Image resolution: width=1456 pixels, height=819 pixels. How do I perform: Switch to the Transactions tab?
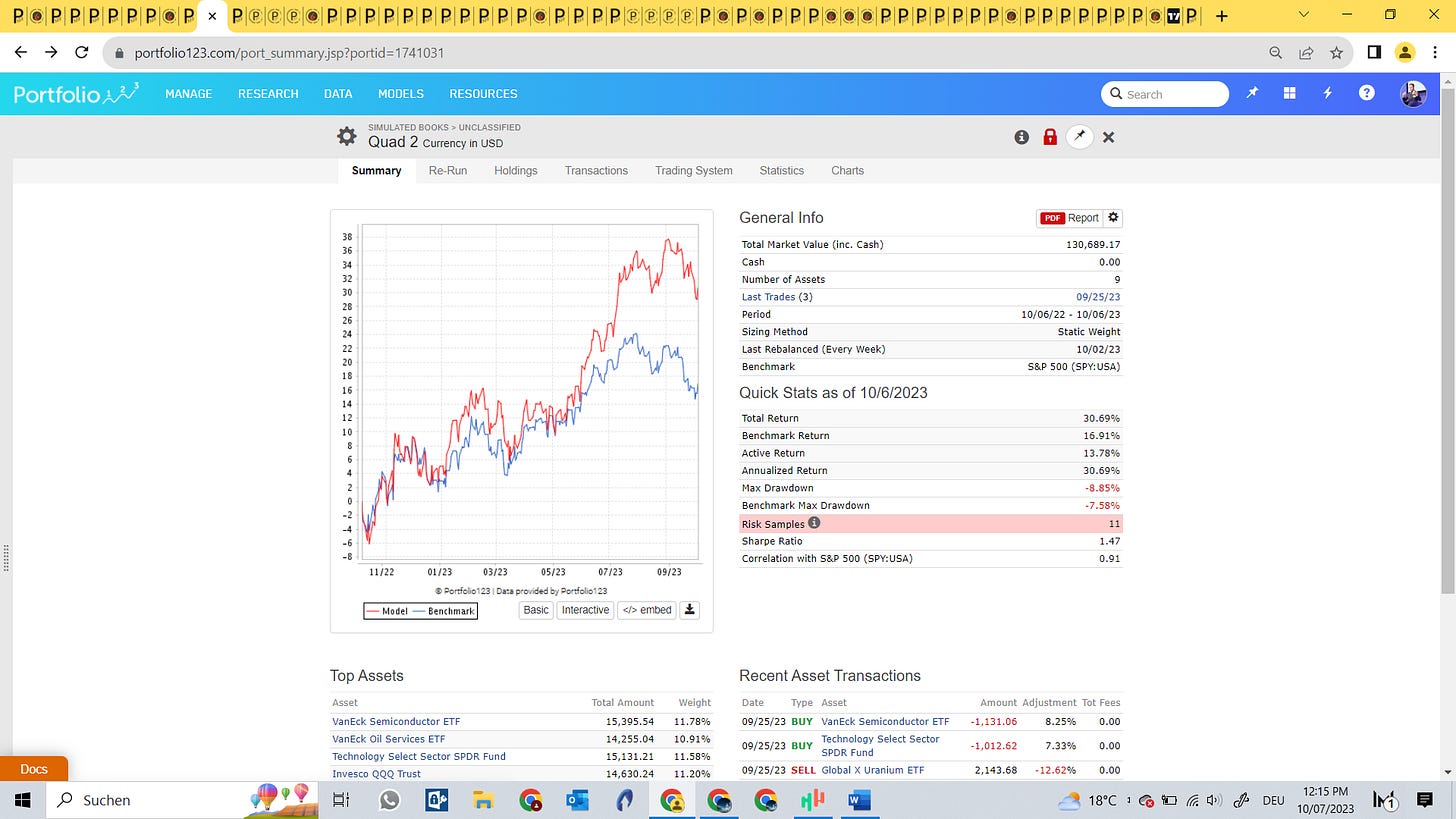(x=596, y=171)
